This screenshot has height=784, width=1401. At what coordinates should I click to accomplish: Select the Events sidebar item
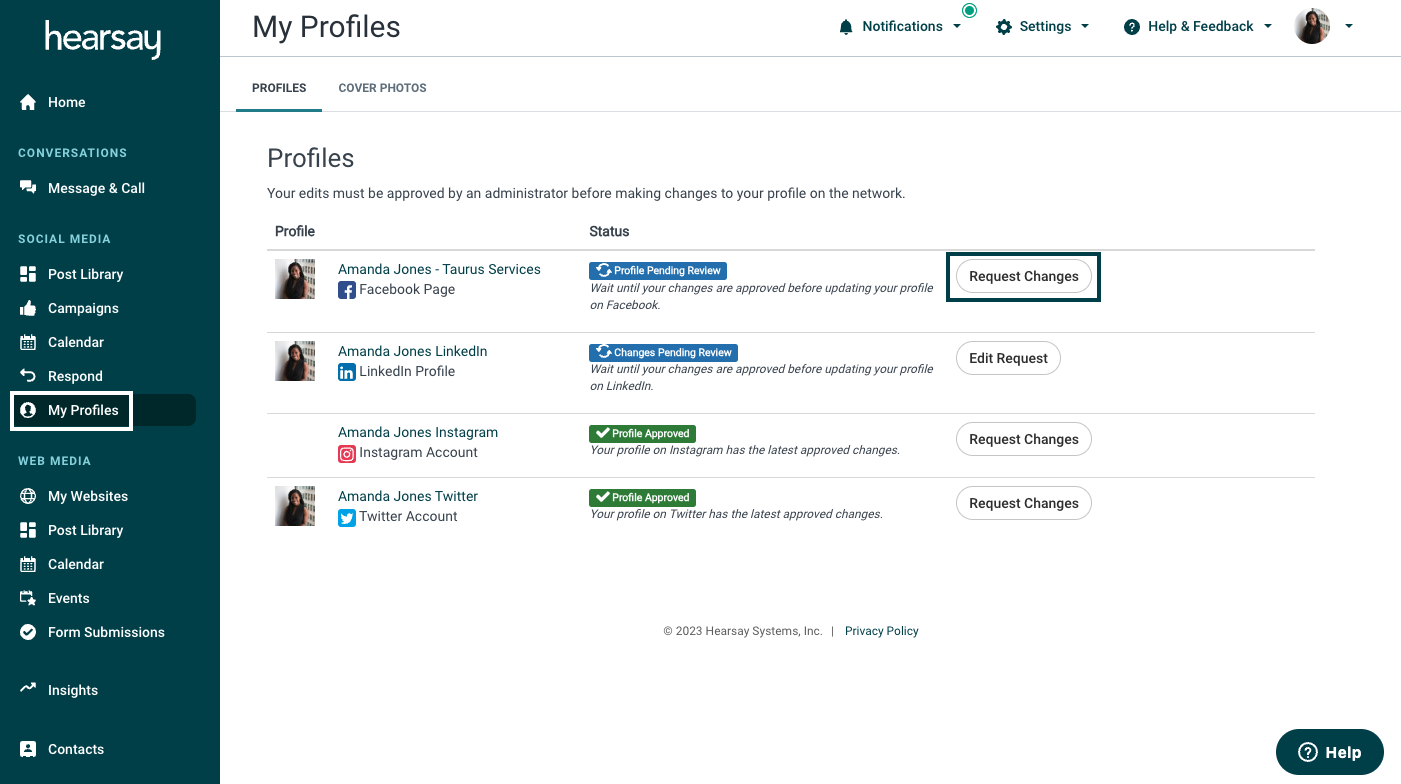[68, 598]
